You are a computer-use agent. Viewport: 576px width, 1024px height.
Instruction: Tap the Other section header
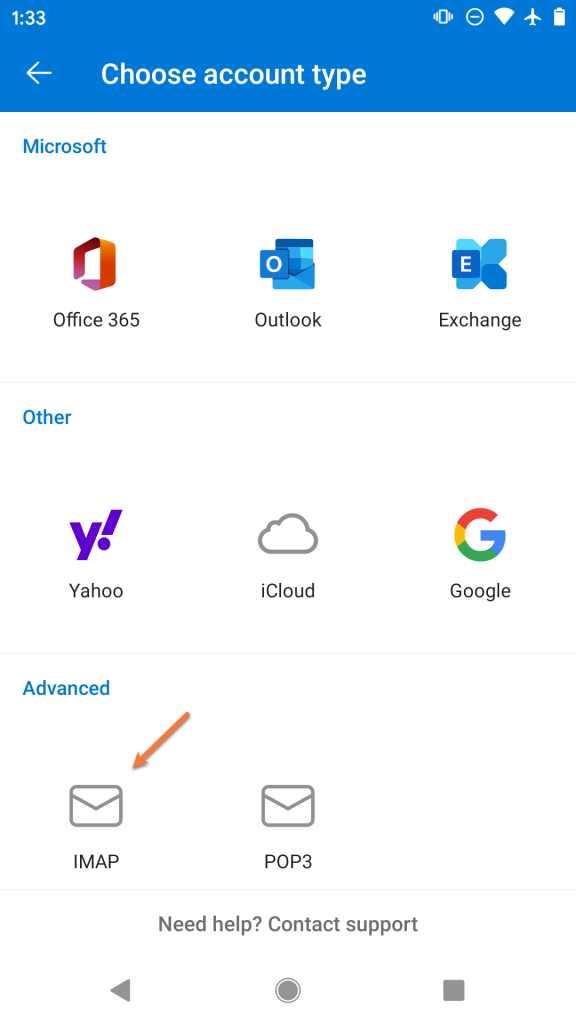(46, 417)
